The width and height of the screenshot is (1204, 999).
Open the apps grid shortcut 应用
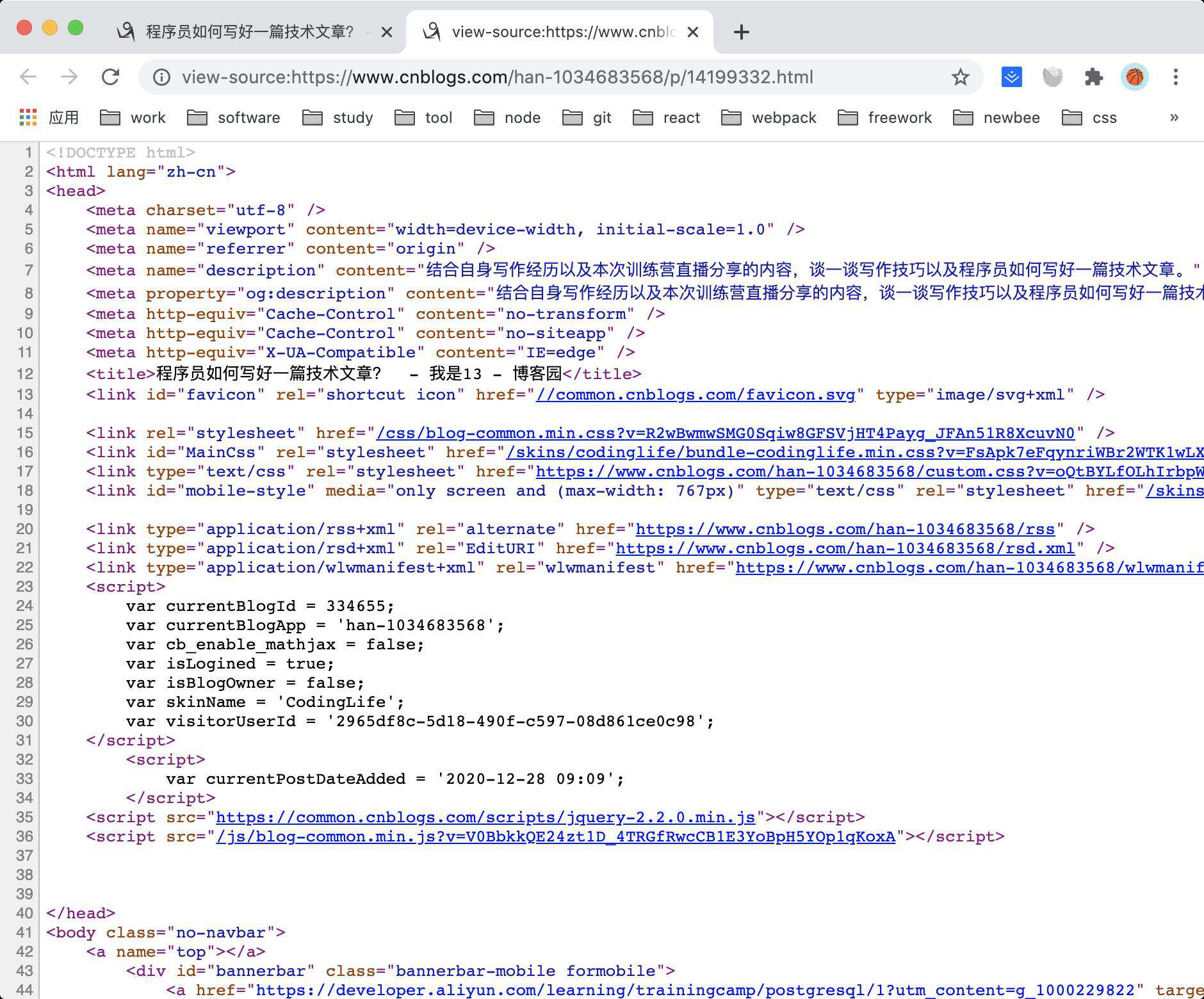(49, 117)
